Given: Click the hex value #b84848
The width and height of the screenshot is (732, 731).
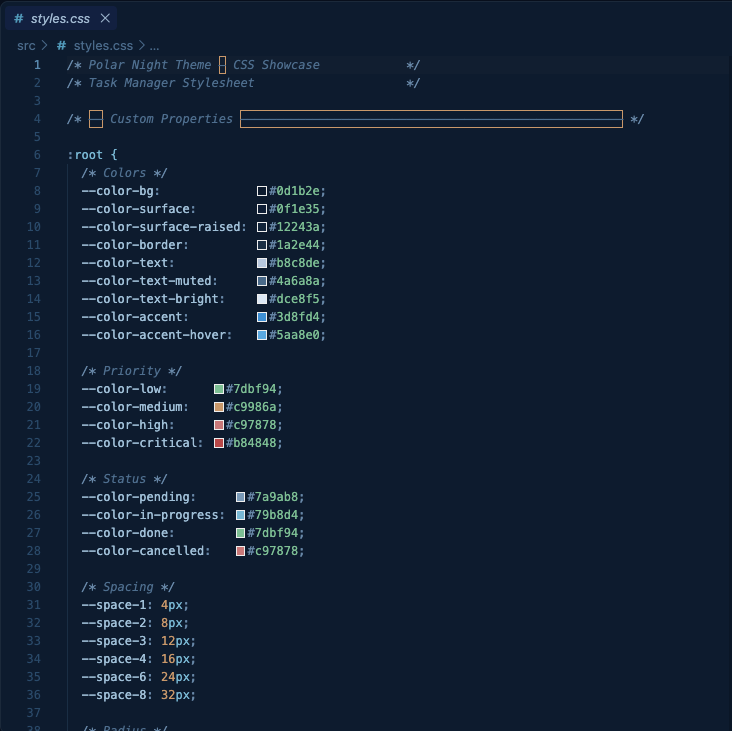Looking at the screenshot, I should coord(251,443).
